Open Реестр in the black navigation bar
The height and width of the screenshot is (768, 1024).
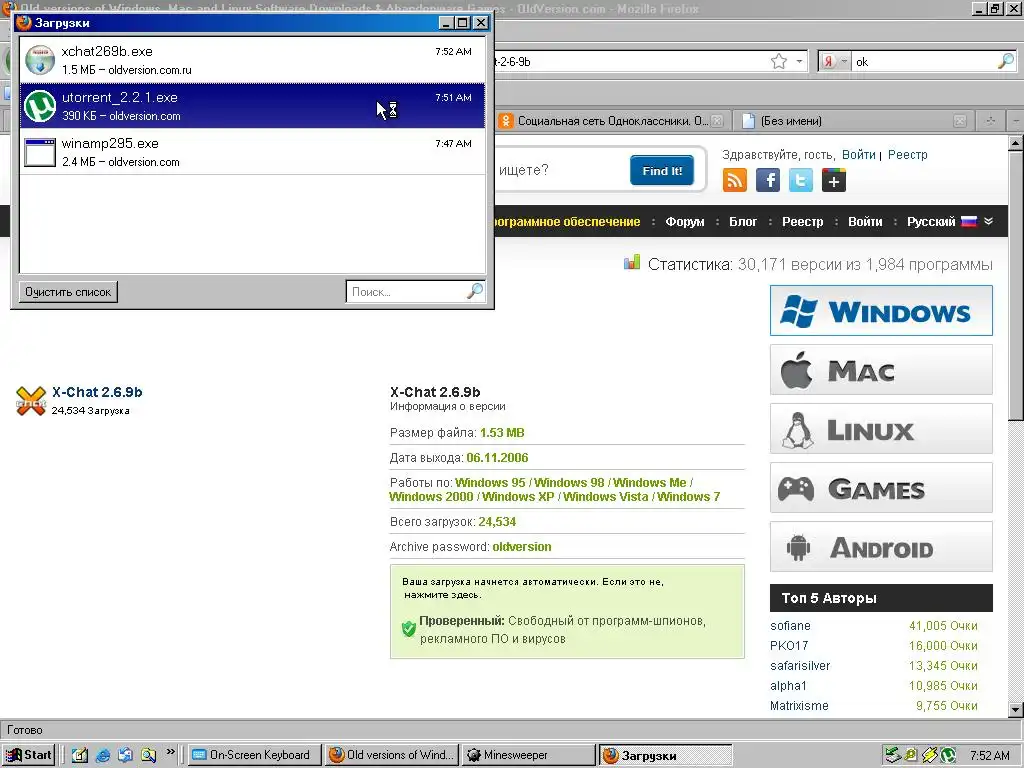point(803,221)
